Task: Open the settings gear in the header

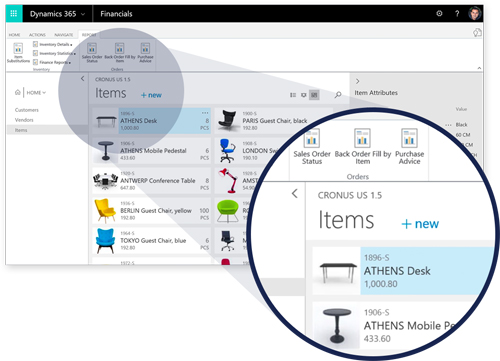Action: click(x=439, y=13)
